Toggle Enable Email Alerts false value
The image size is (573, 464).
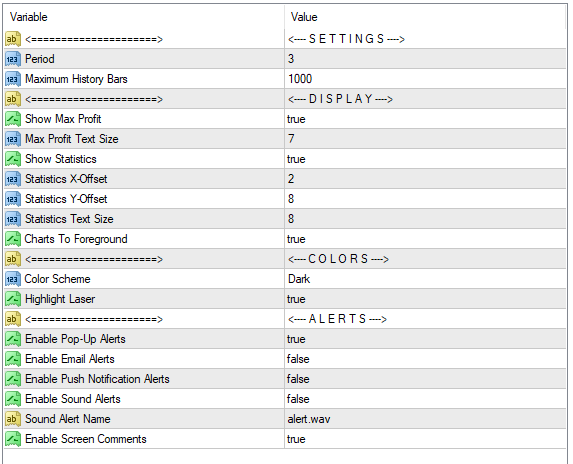425,359
